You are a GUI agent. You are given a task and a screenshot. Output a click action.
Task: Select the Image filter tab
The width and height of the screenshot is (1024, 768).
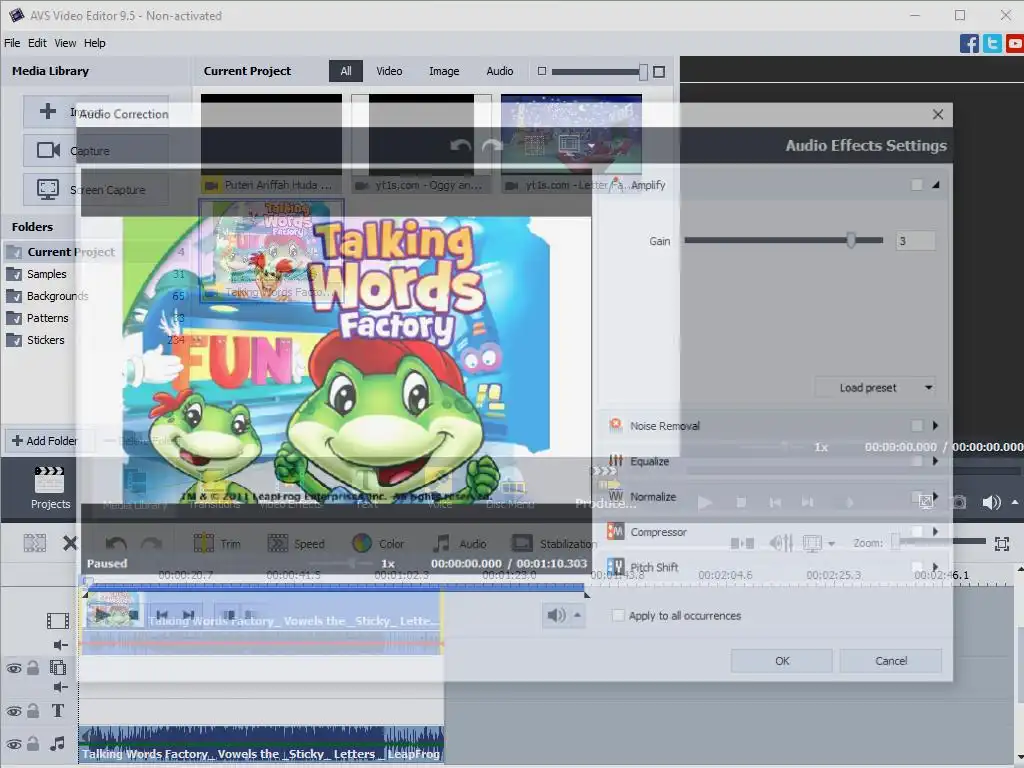tap(443, 71)
